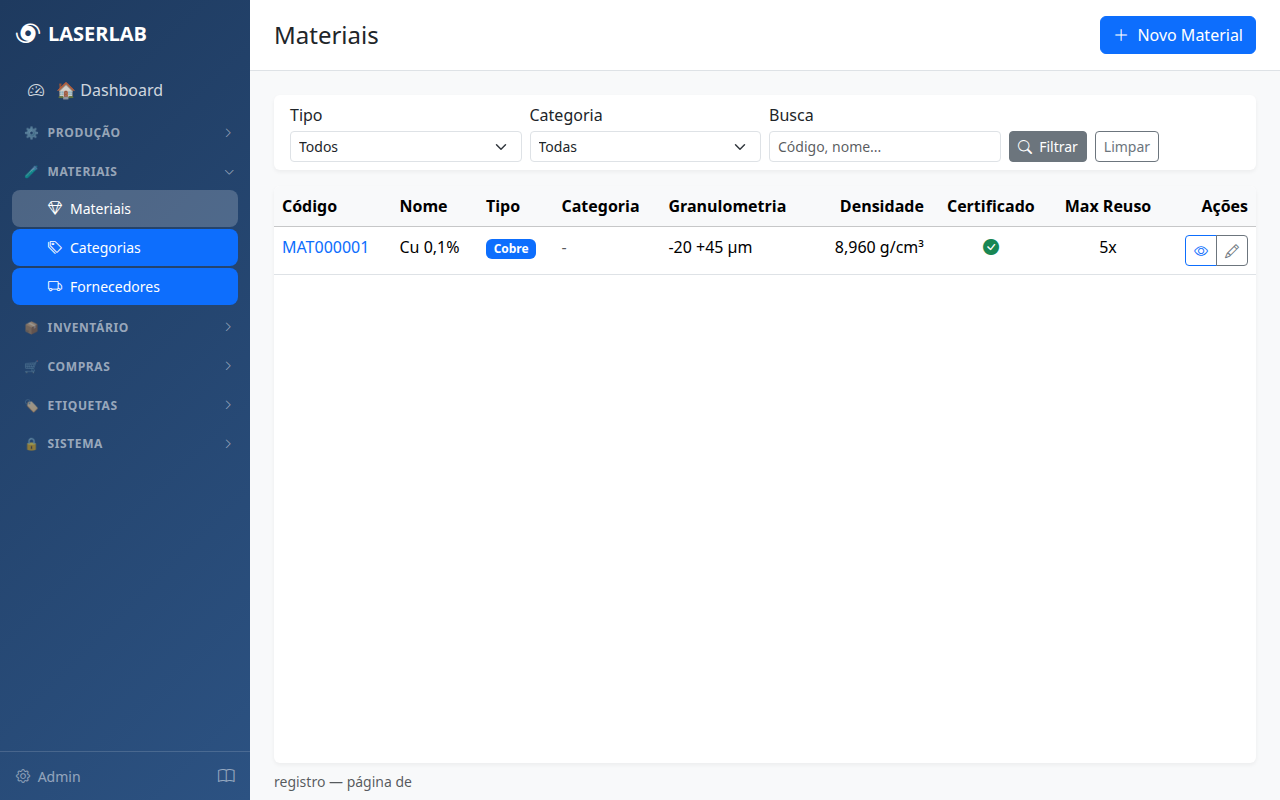Open the Categoria dropdown showing Todas
This screenshot has width=1280, height=800.
(645, 146)
